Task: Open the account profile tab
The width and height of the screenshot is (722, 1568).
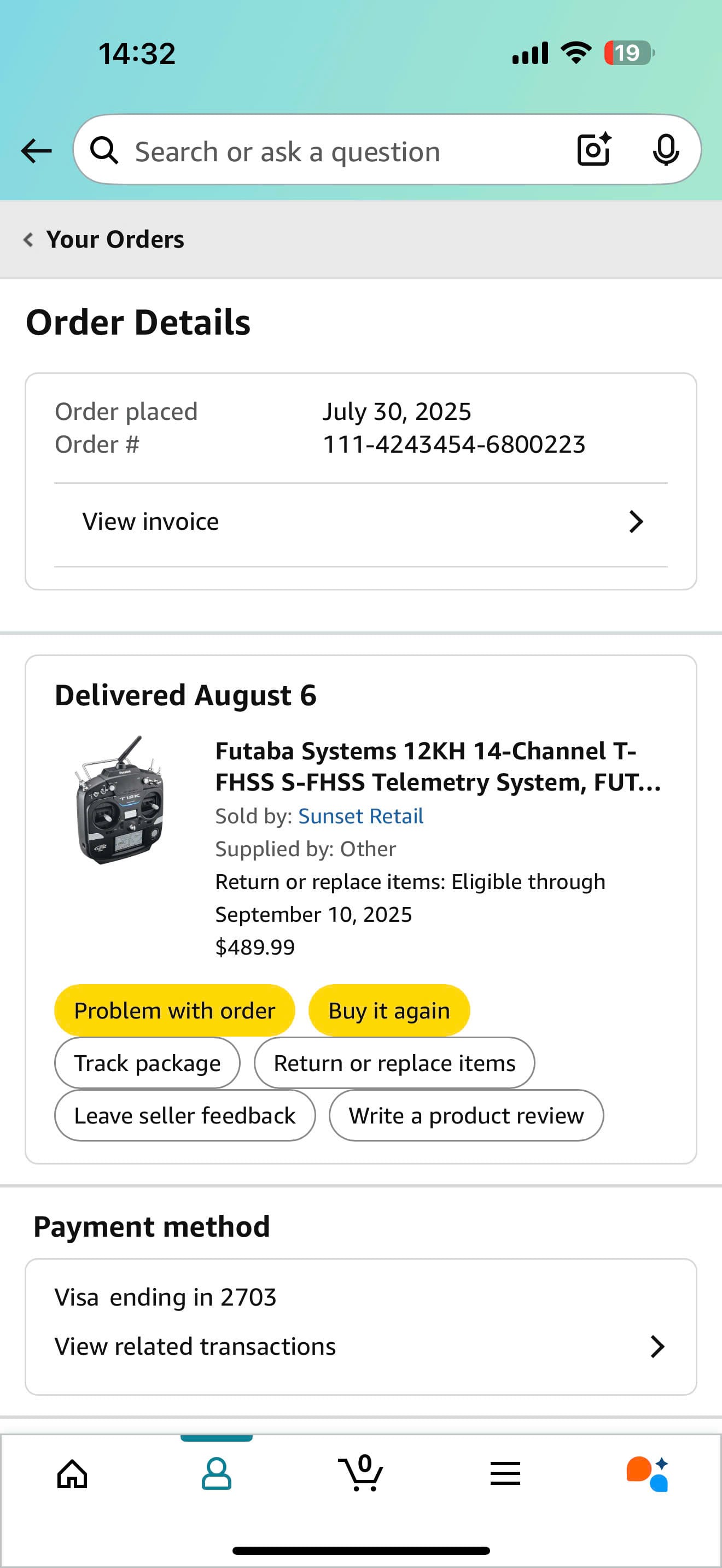Action: point(216,1475)
